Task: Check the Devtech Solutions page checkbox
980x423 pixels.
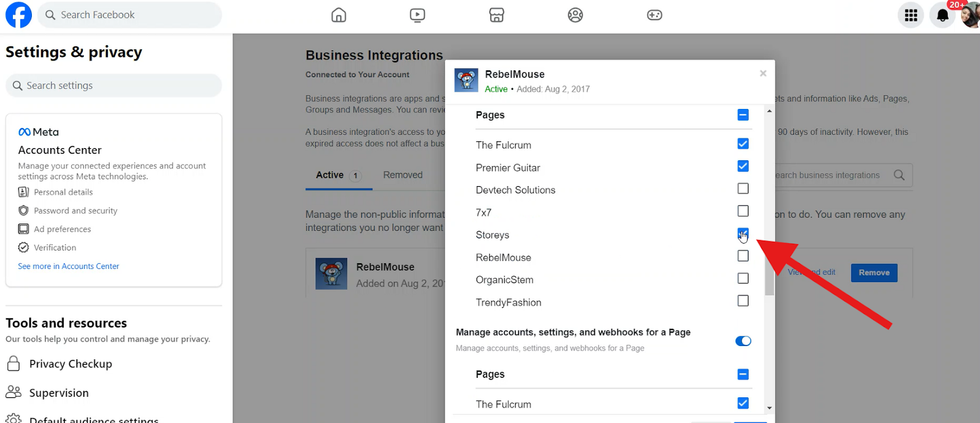Action: coord(743,189)
